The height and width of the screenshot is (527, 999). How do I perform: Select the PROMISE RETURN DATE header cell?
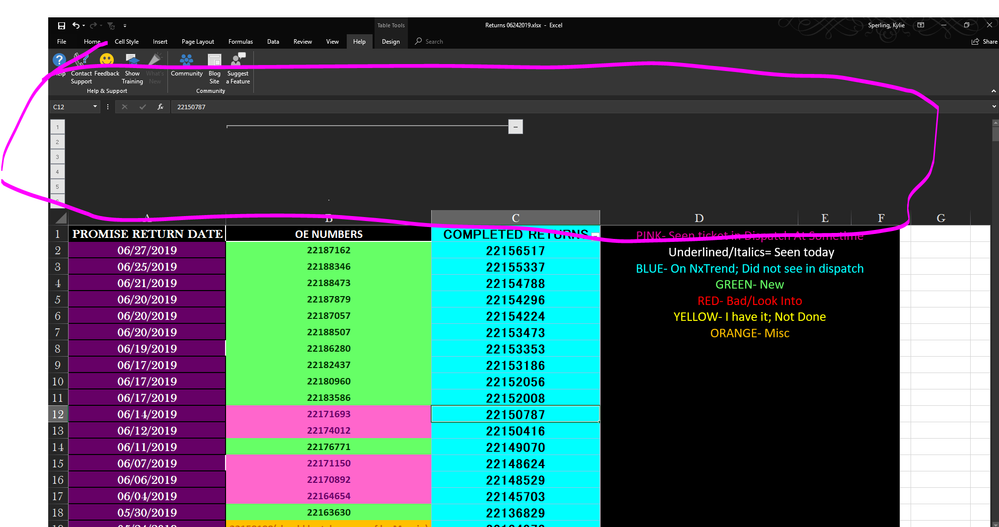point(147,234)
